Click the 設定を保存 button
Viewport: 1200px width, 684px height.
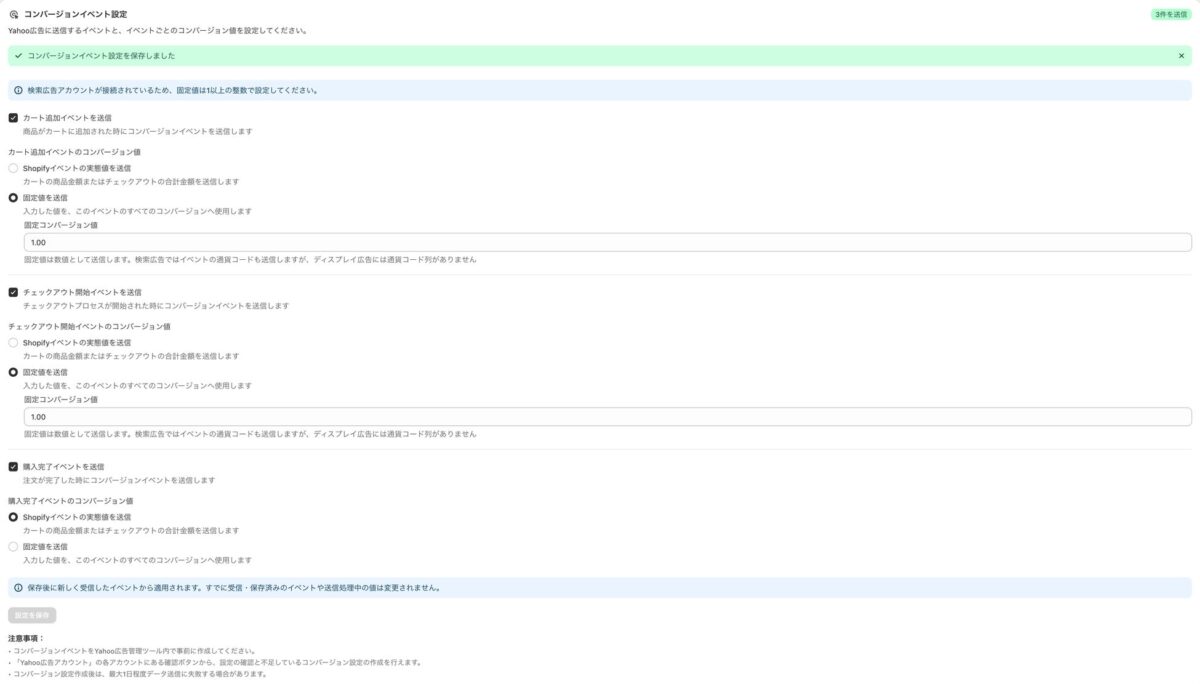point(32,615)
